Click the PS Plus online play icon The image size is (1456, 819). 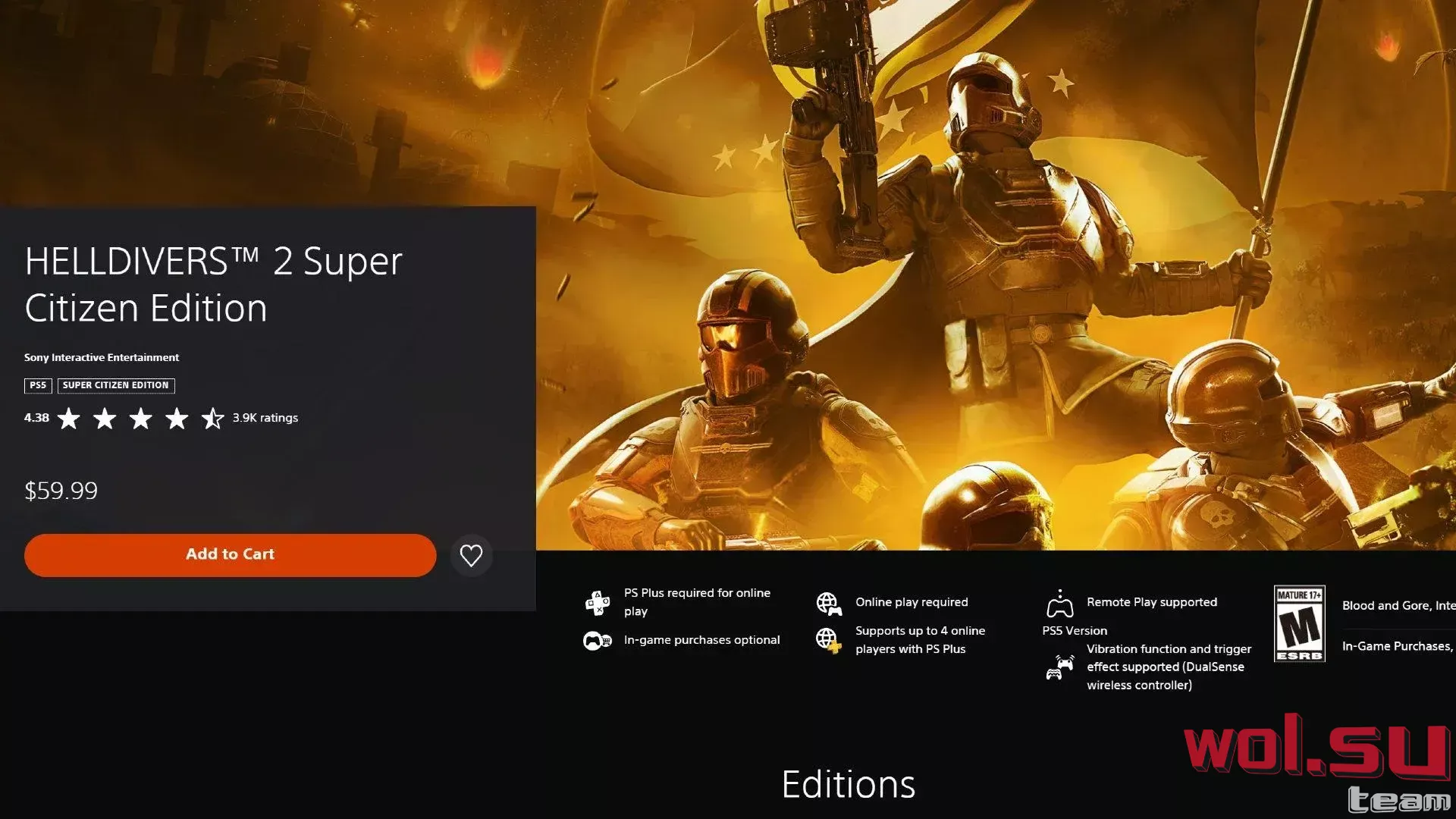coord(598,603)
